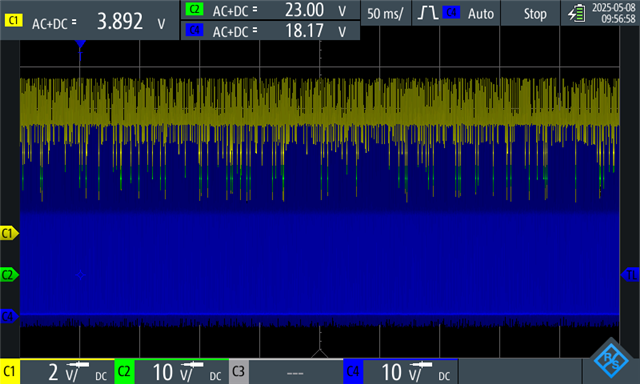Enable the inactive C3 channel

(239, 372)
